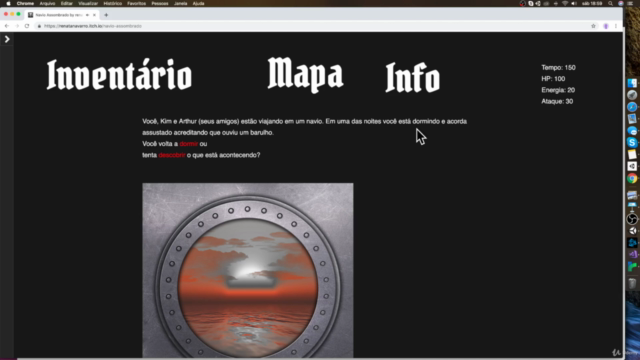Bookmark this page with the star icon

point(593,26)
